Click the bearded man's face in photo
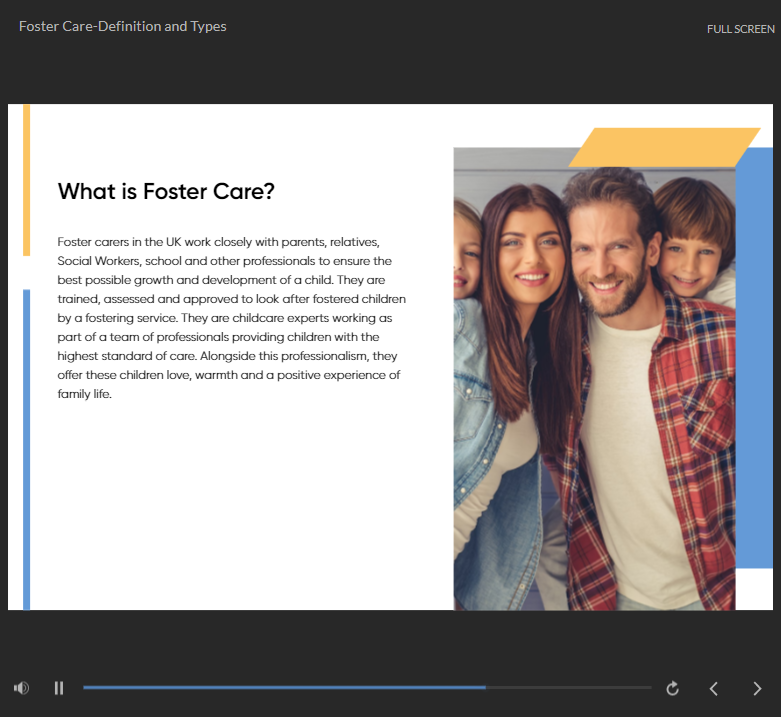This screenshot has width=781, height=717. tap(608, 250)
